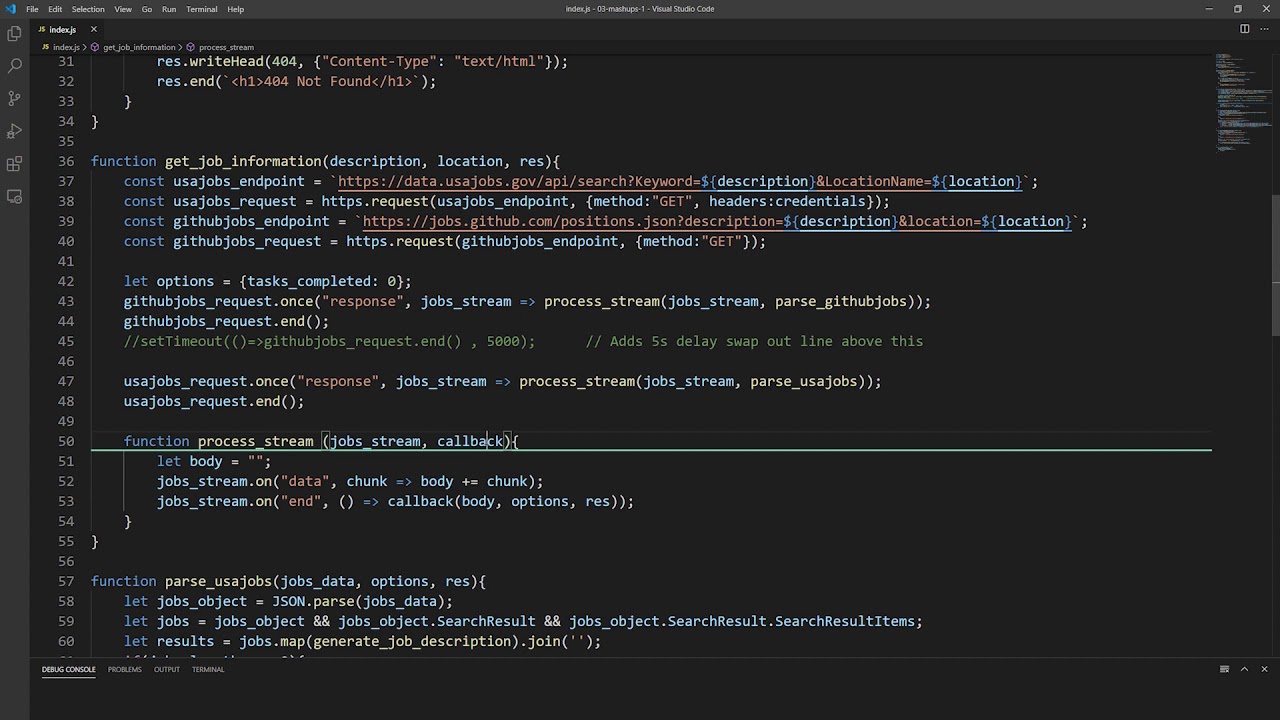Click 'parse_usajobs' function name on line 57
Viewport: 1280px width, 720px height.
[218, 581]
